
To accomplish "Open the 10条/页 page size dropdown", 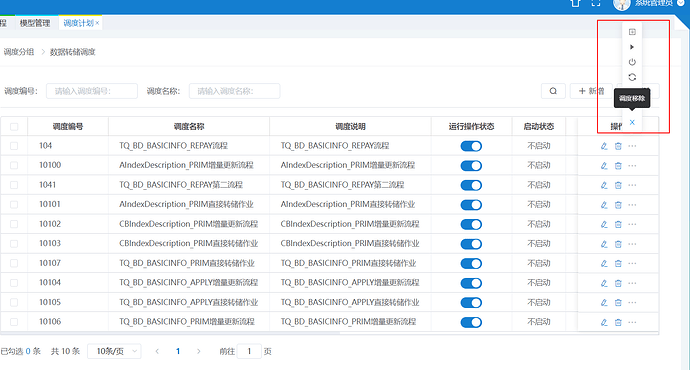I will coord(114,351).
